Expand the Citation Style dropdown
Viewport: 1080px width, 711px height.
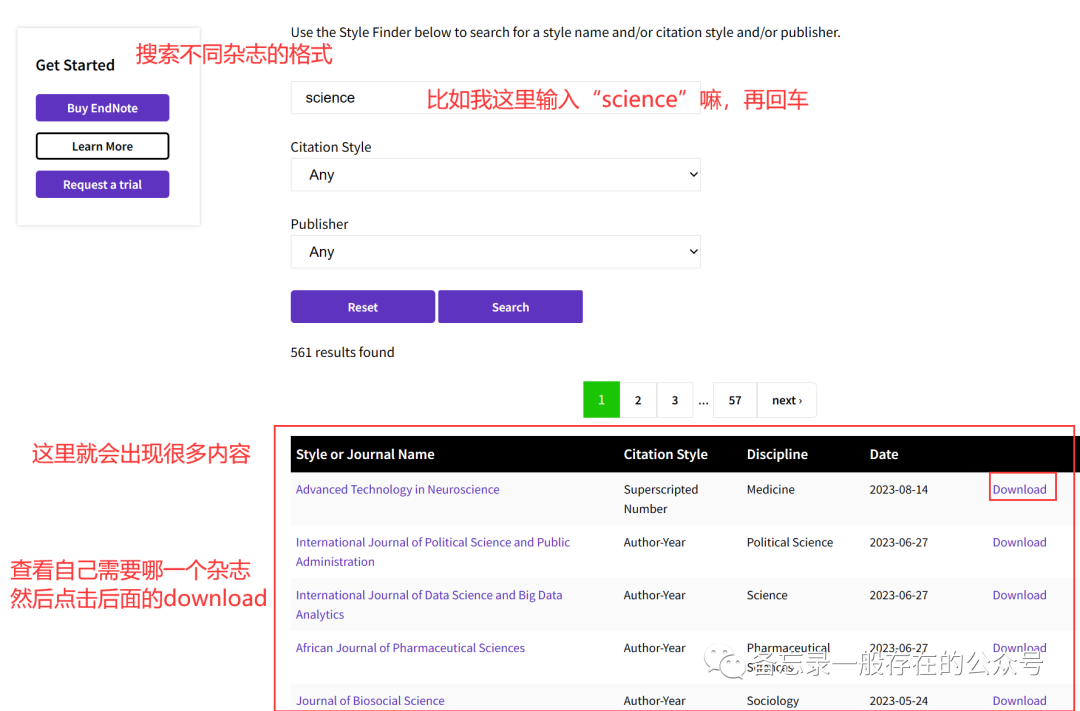[x=495, y=175]
